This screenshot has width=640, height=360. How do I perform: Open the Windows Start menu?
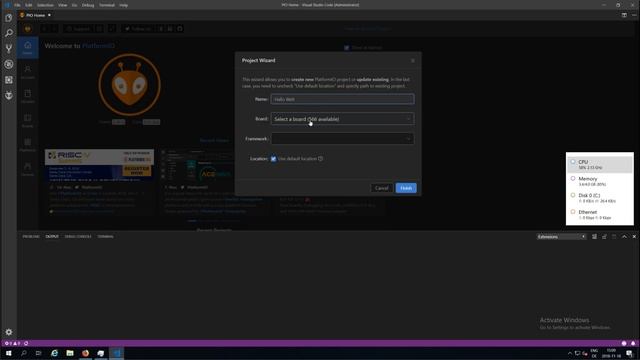click(x=8, y=353)
